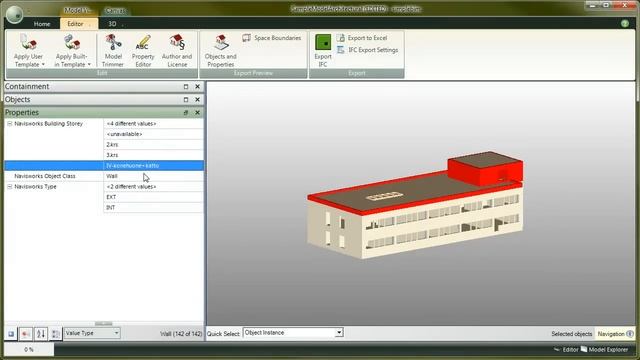
Task: Open the Model Explorer status bar link
Action: point(604,350)
